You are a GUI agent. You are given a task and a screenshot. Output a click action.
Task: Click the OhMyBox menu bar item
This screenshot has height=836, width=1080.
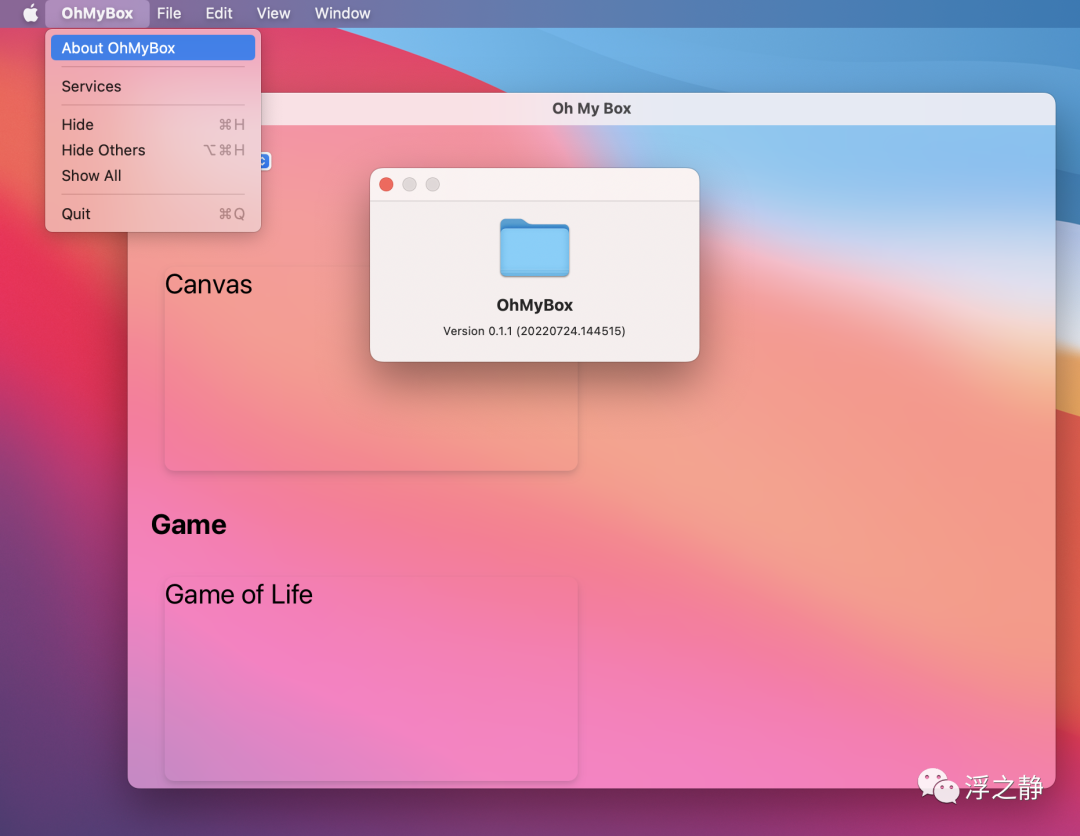(x=97, y=13)
